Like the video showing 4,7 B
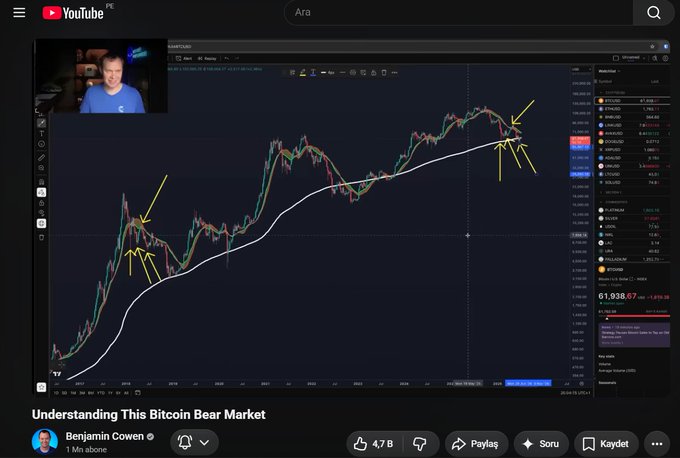Screen dimensions: 680x458 point(374,444)
